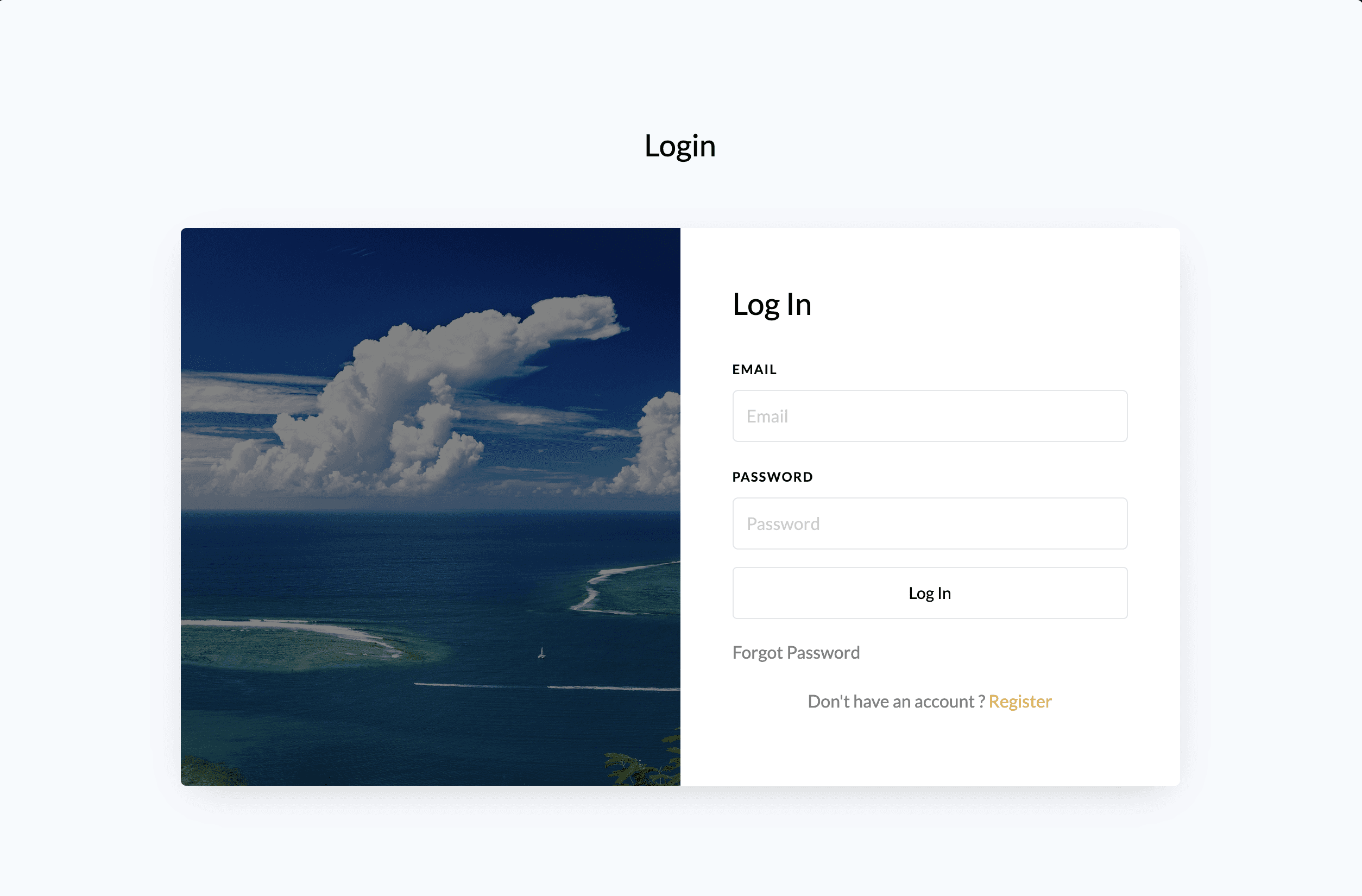Screen dimensions: 1362x896
Task: Click the Login page title
Action: click(680, 146)
